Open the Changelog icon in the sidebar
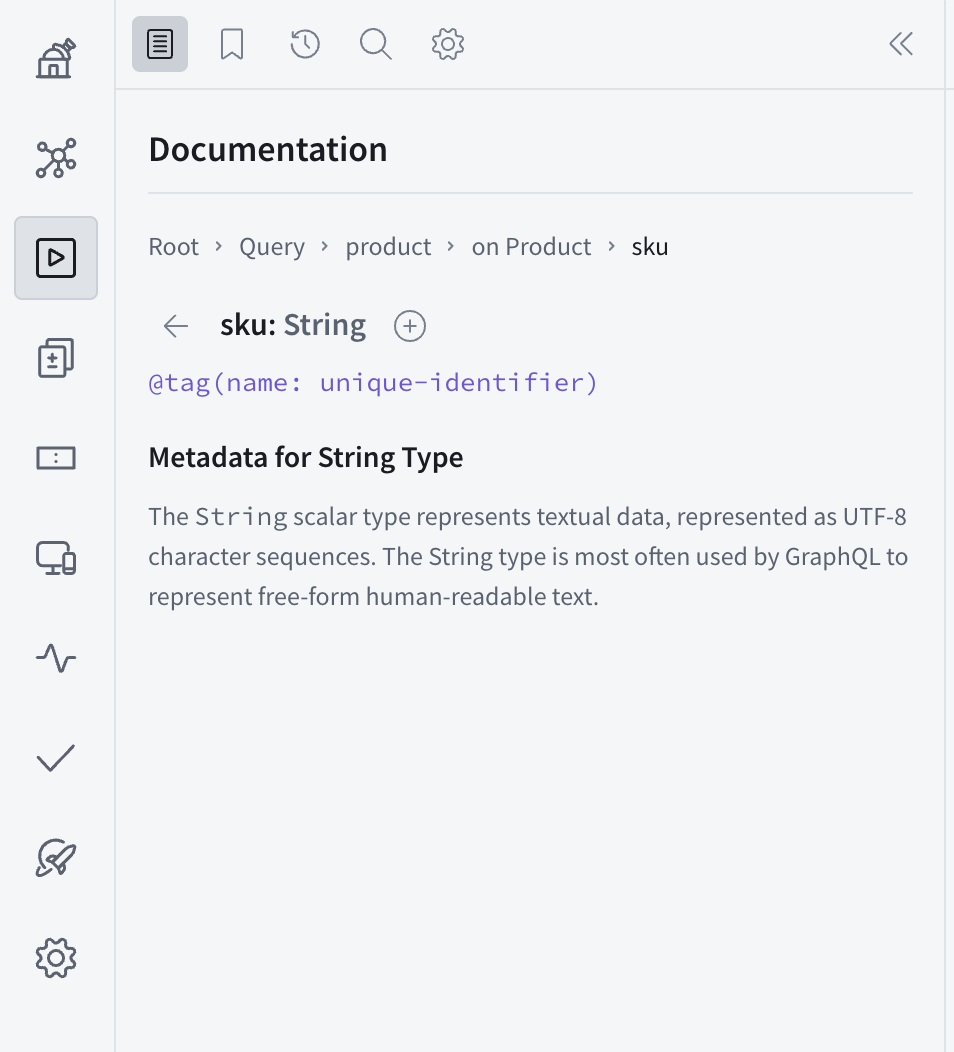Image resolution: width=954 pixels, height=1052 pixels. click(x=55, y=357)
